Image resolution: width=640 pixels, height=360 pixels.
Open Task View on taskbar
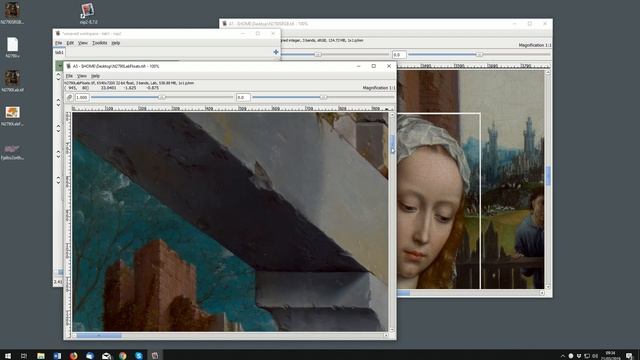coord(24,356)
